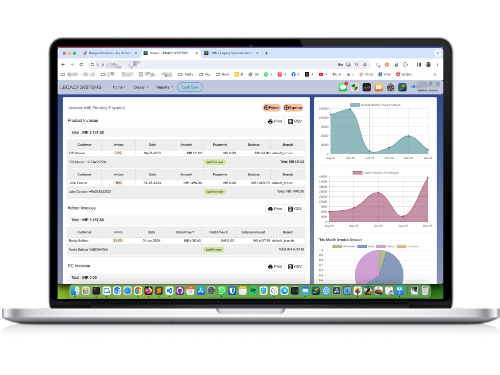500x375 pixels.
Task: Print the Product Invoices list
Action: pos(275,121)
